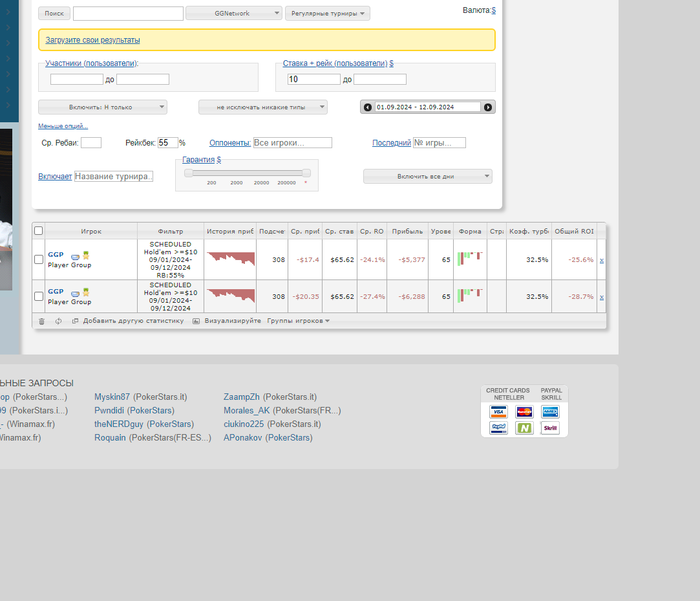Screen dimensions: 700x601
Task: Click the gold star icon in the -$20.35 row
Action: [x=86, y=292]
